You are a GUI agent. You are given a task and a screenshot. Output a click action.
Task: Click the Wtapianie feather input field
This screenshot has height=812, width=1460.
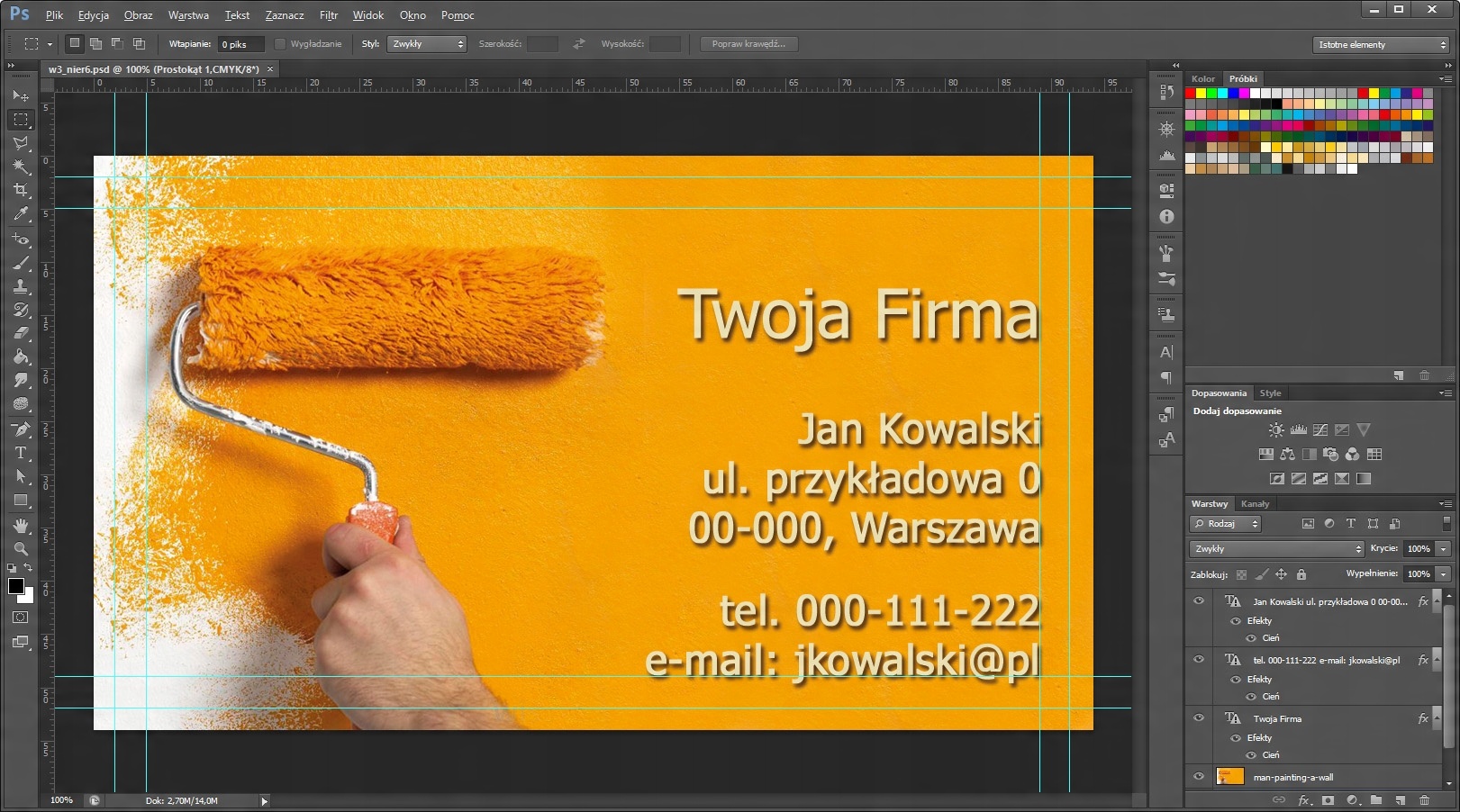point(240,44)
